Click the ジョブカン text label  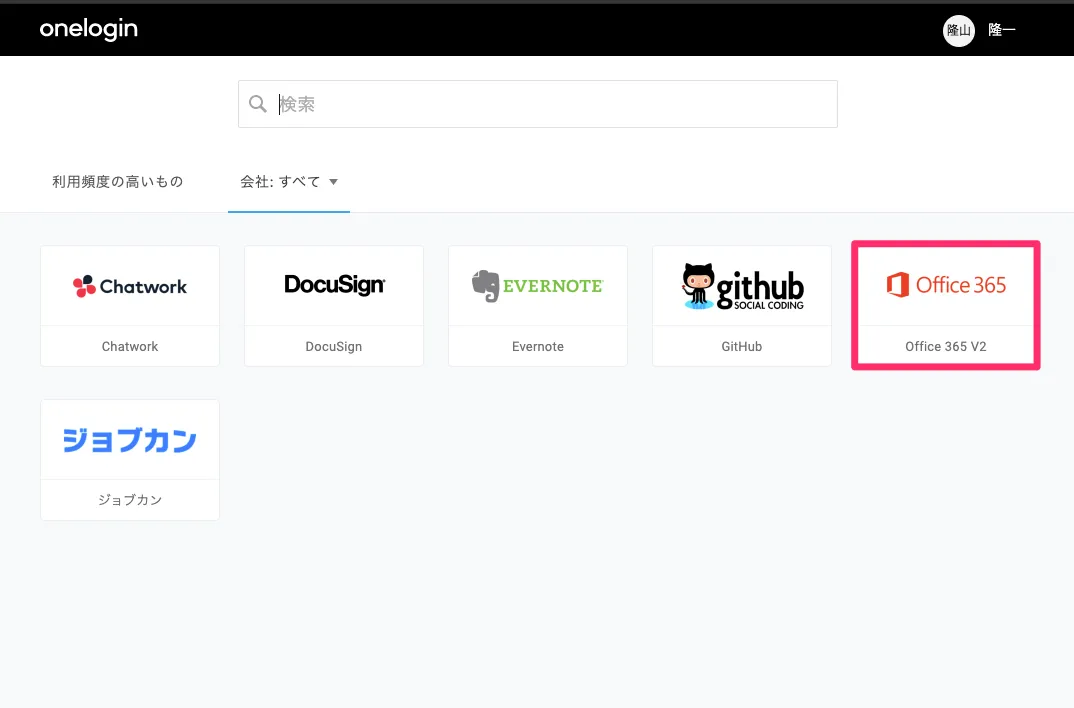130,500
